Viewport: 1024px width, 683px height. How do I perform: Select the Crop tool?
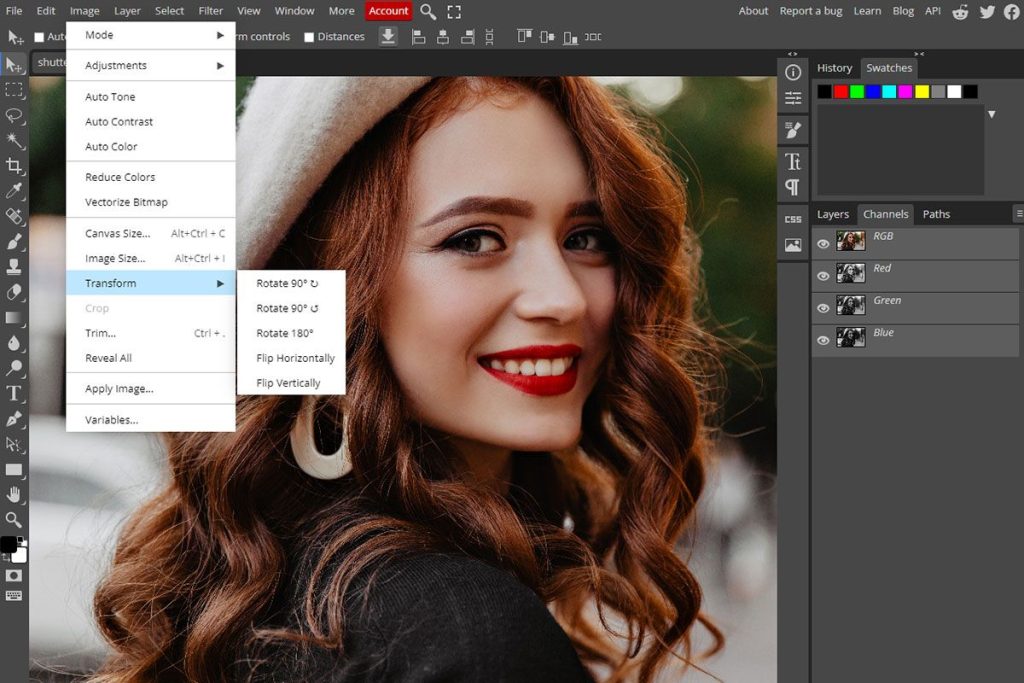[14, 166]
